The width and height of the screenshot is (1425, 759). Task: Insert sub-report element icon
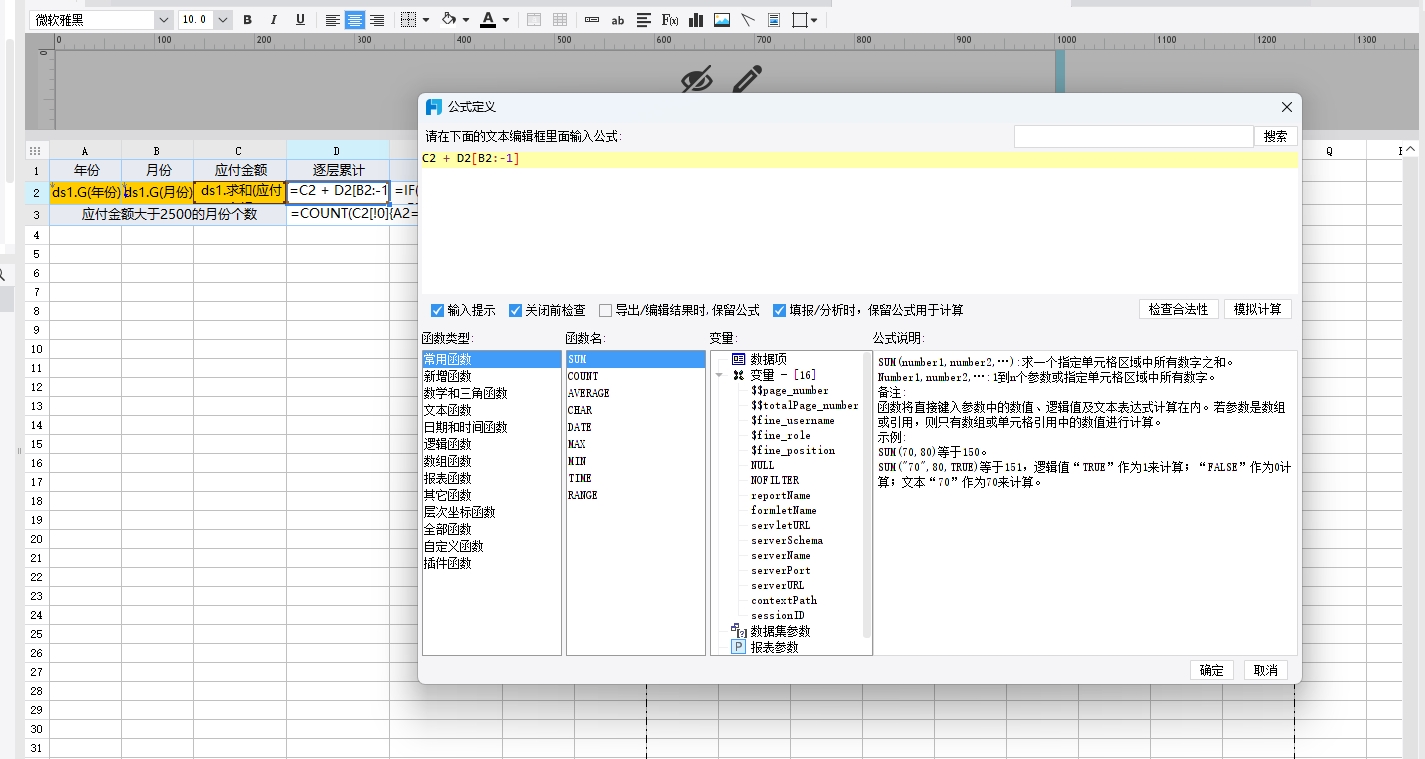coord(774,20)
